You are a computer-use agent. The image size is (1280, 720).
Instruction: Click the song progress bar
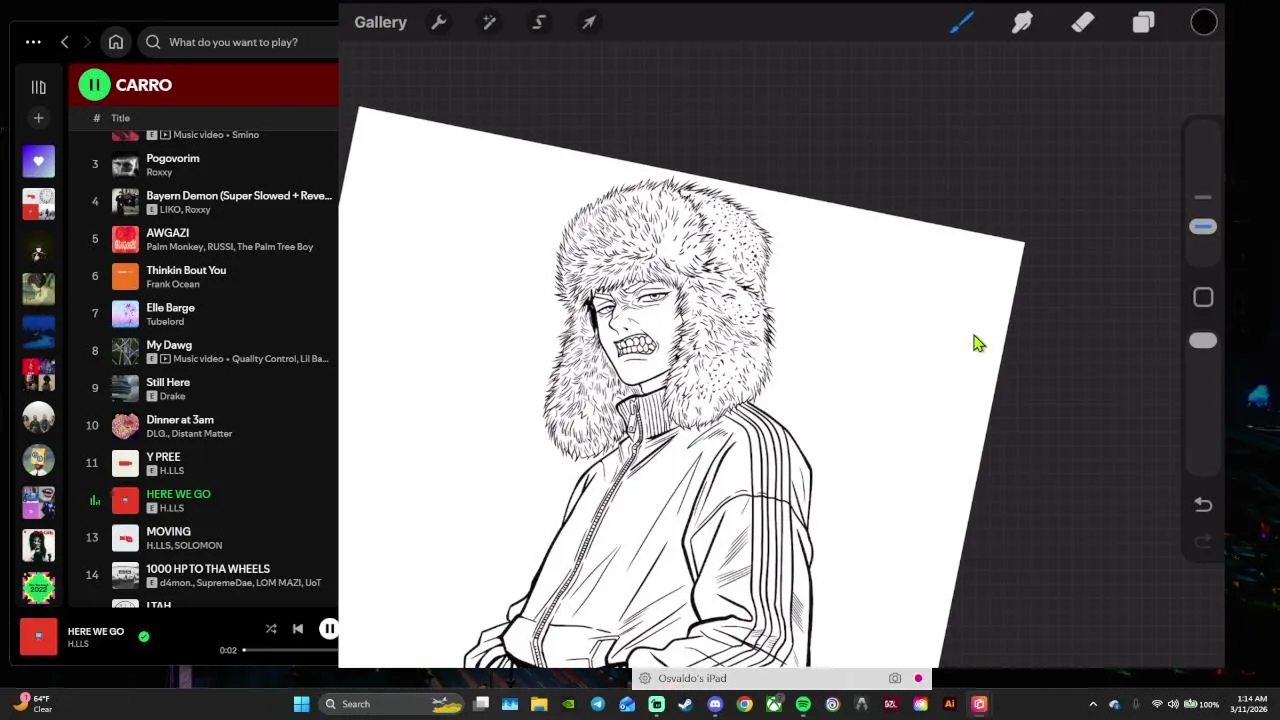click(x=290, y=650)
